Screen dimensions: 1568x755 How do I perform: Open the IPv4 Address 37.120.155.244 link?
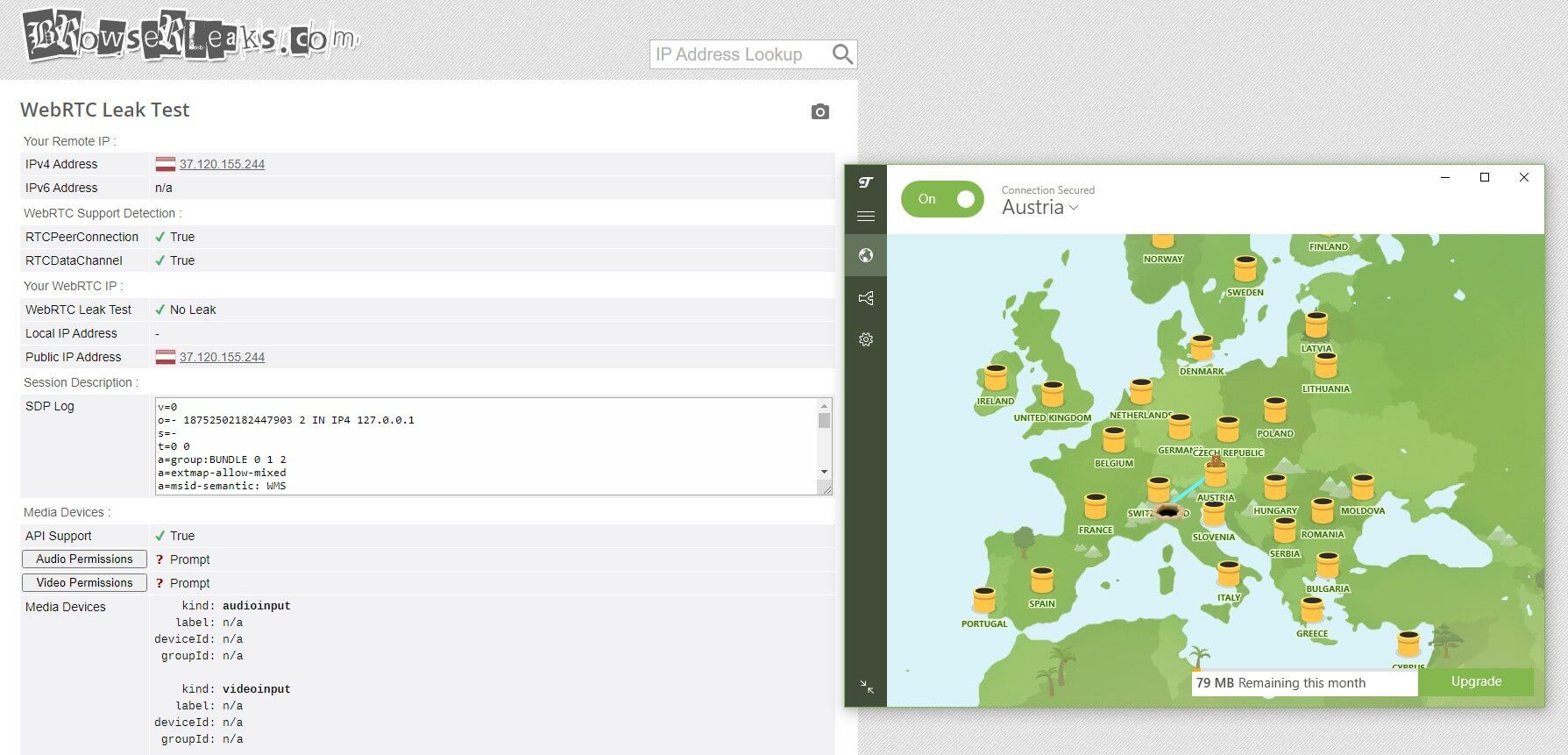coord(222,164)
